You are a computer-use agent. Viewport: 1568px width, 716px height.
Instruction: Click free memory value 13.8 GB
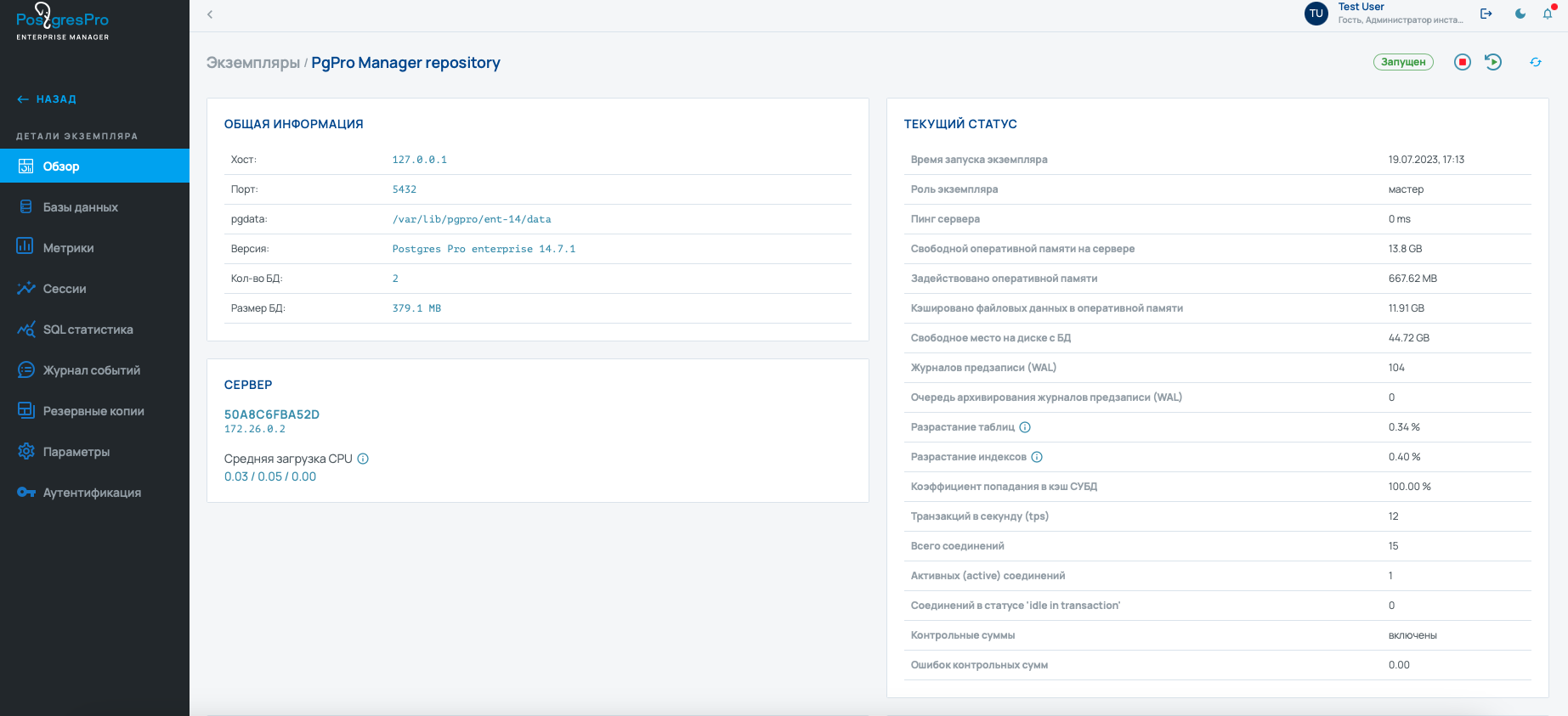(1405, 249)
